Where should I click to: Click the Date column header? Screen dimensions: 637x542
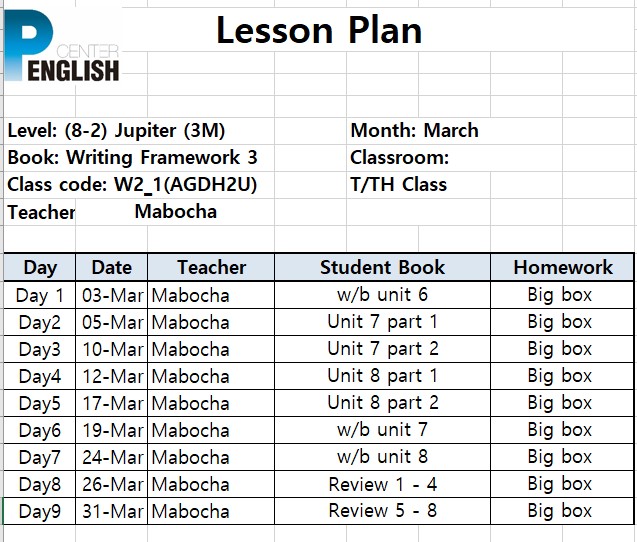point(111,267)
